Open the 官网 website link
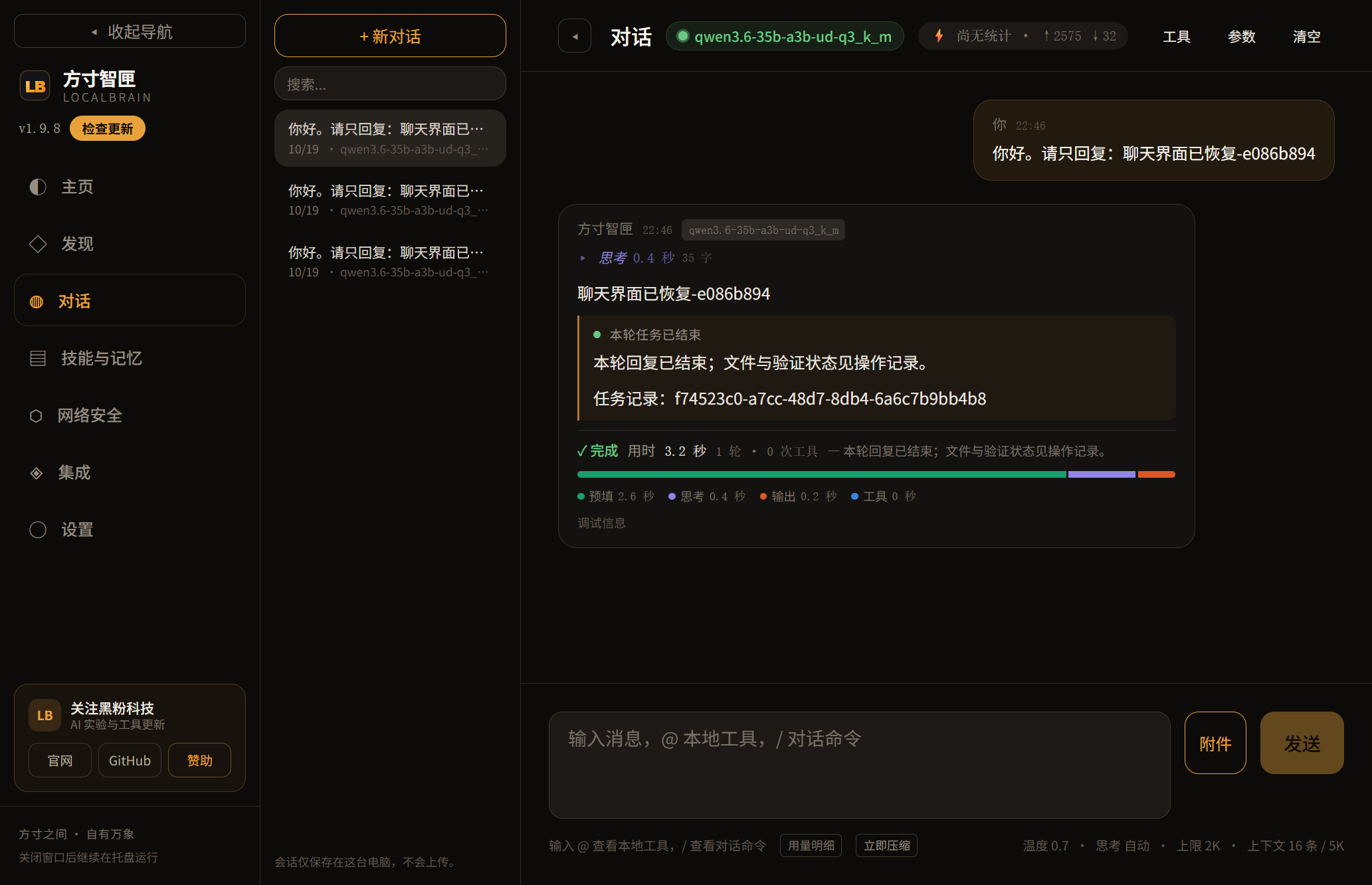This screenshot has width=1372, height=885. pyautogui.click(x=60, y=760)
